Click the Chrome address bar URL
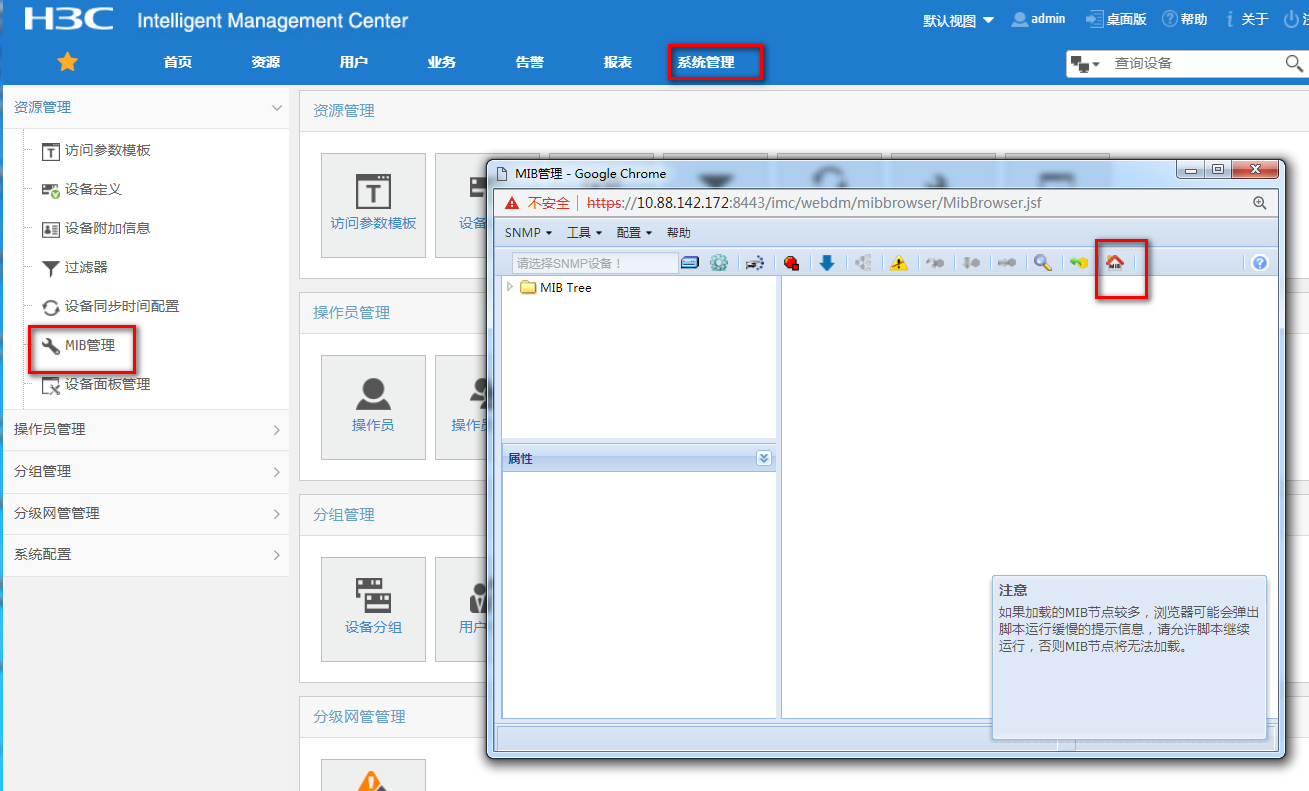The image size is (1309, 791). tap(813, 202)
